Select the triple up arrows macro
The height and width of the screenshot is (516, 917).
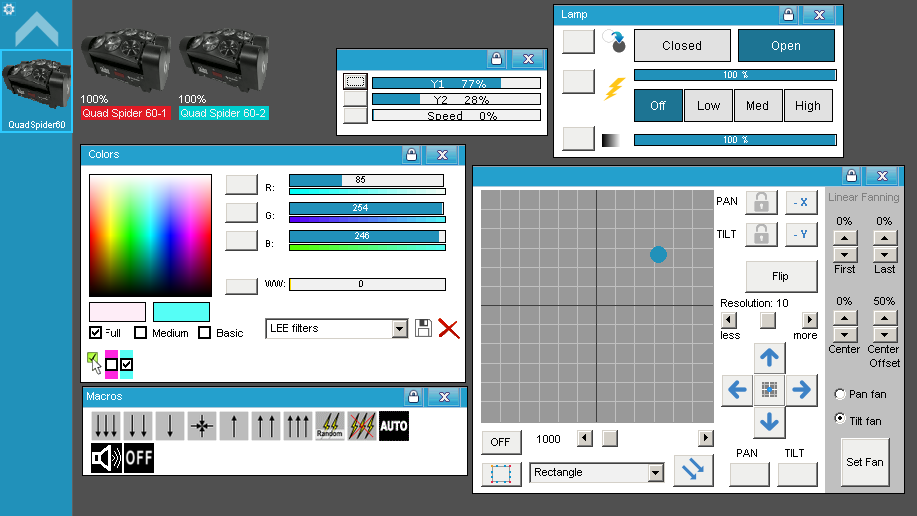click(x=298, y=425)
